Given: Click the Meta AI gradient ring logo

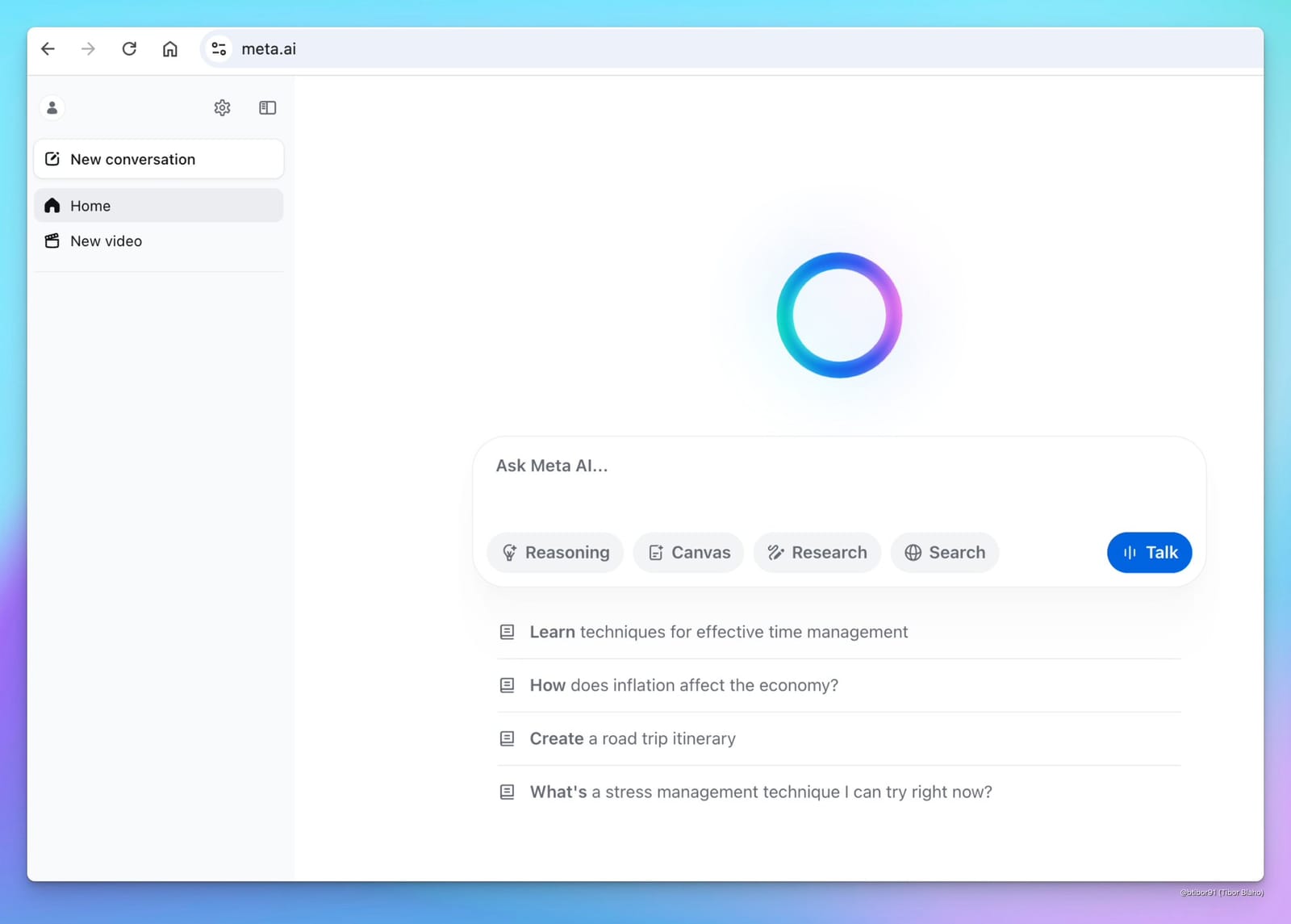Looking at the screenshot, I should 838,315.
